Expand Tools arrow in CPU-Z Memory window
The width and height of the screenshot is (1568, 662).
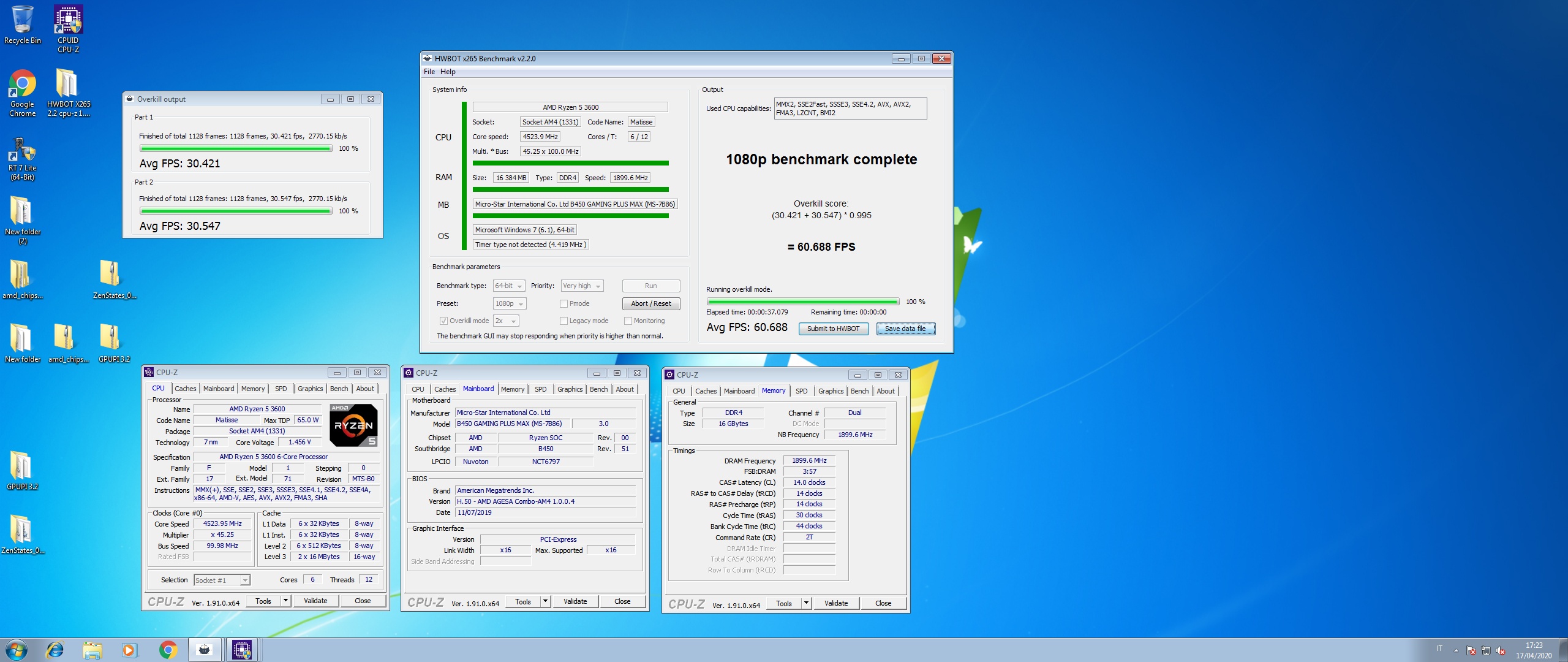tap(806, 603)
